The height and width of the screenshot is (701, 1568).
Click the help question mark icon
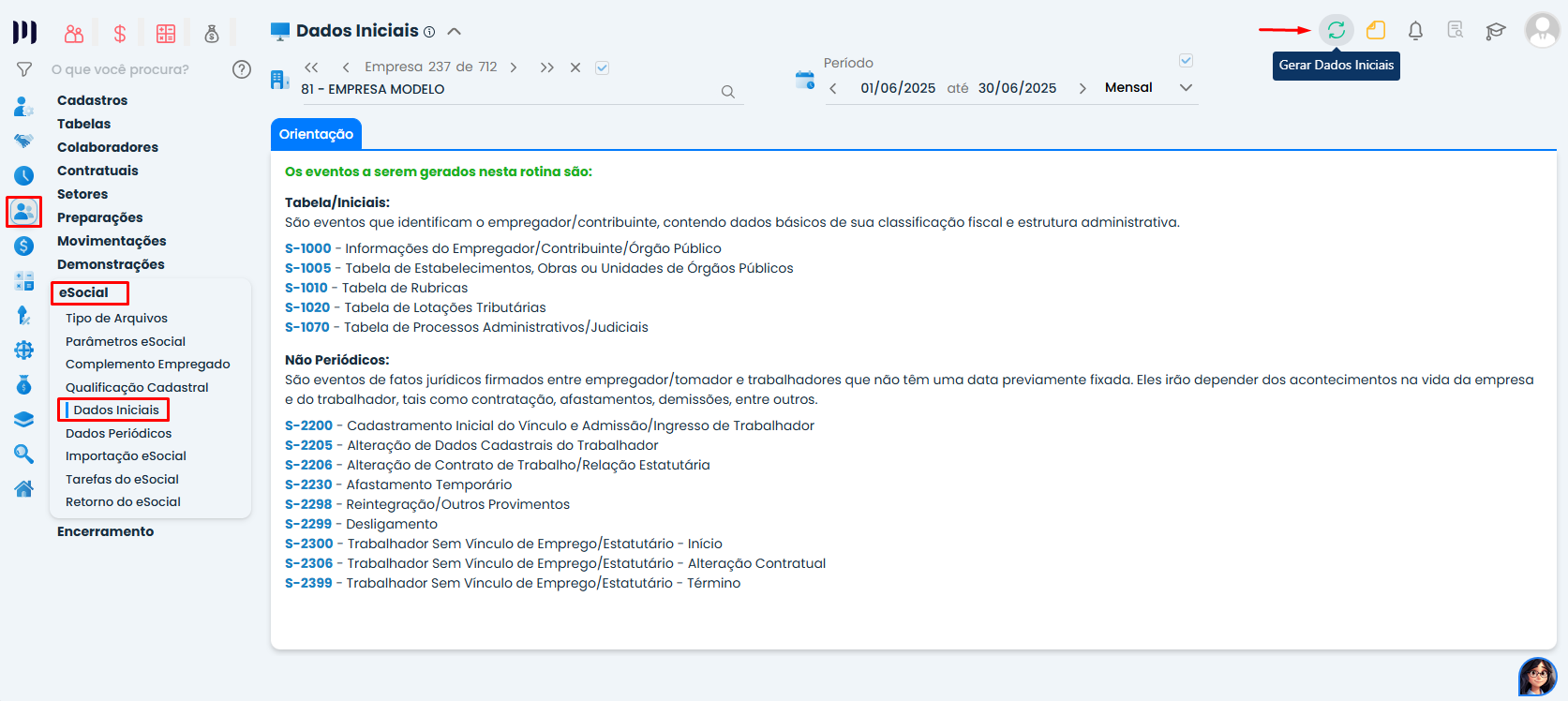(242, 69)
